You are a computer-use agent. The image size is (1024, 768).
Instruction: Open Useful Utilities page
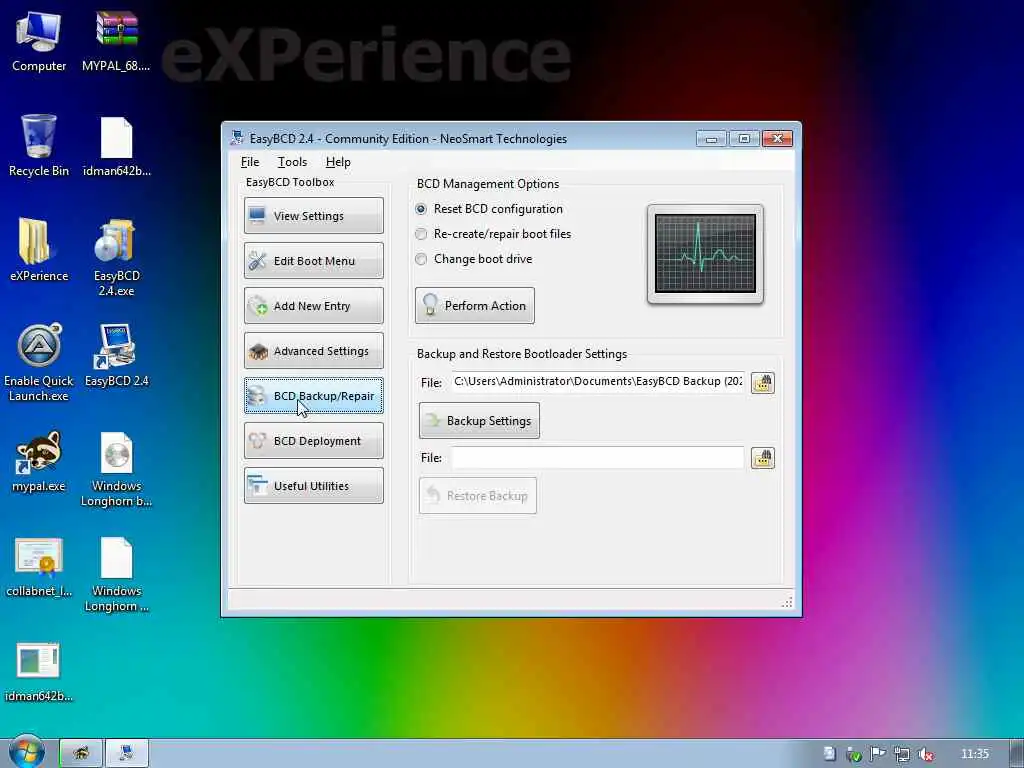(x=313, y=486)
